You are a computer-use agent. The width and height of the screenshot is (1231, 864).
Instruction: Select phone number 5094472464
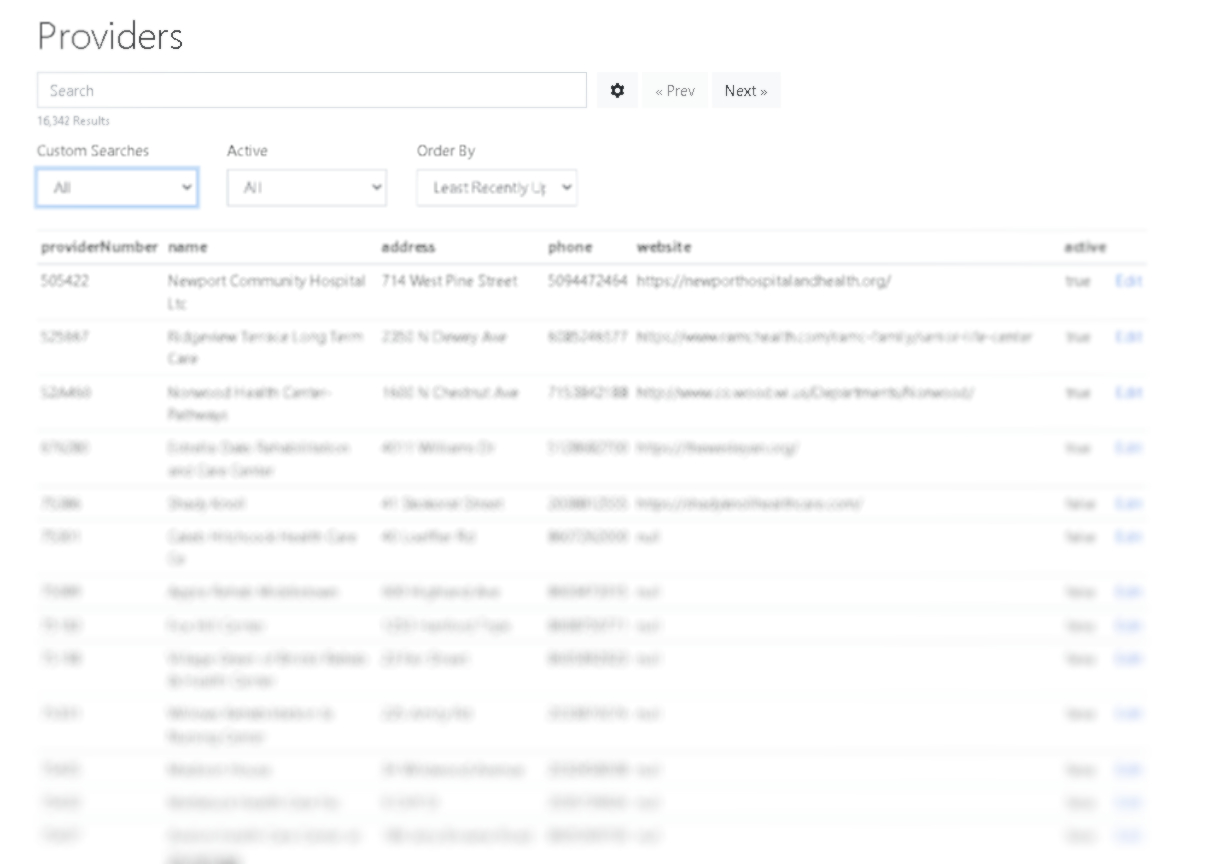[x=588, y=281]
